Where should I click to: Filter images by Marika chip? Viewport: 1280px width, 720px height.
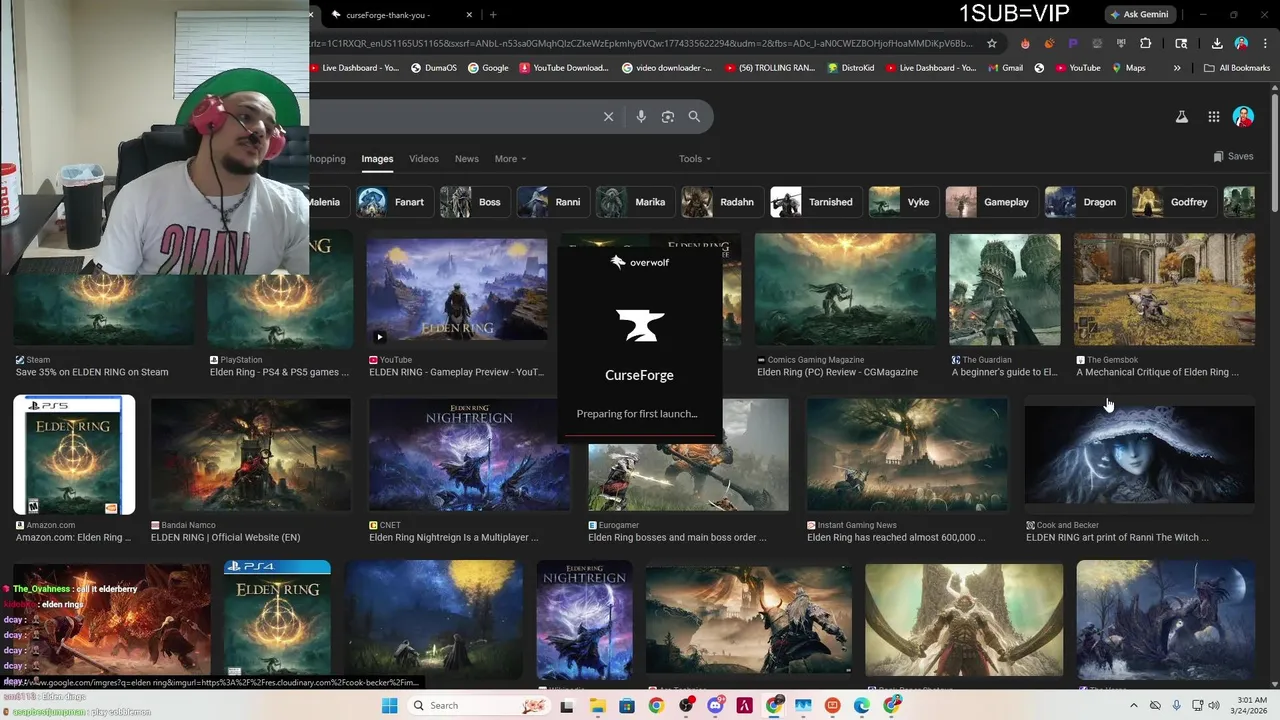point(634,202)
